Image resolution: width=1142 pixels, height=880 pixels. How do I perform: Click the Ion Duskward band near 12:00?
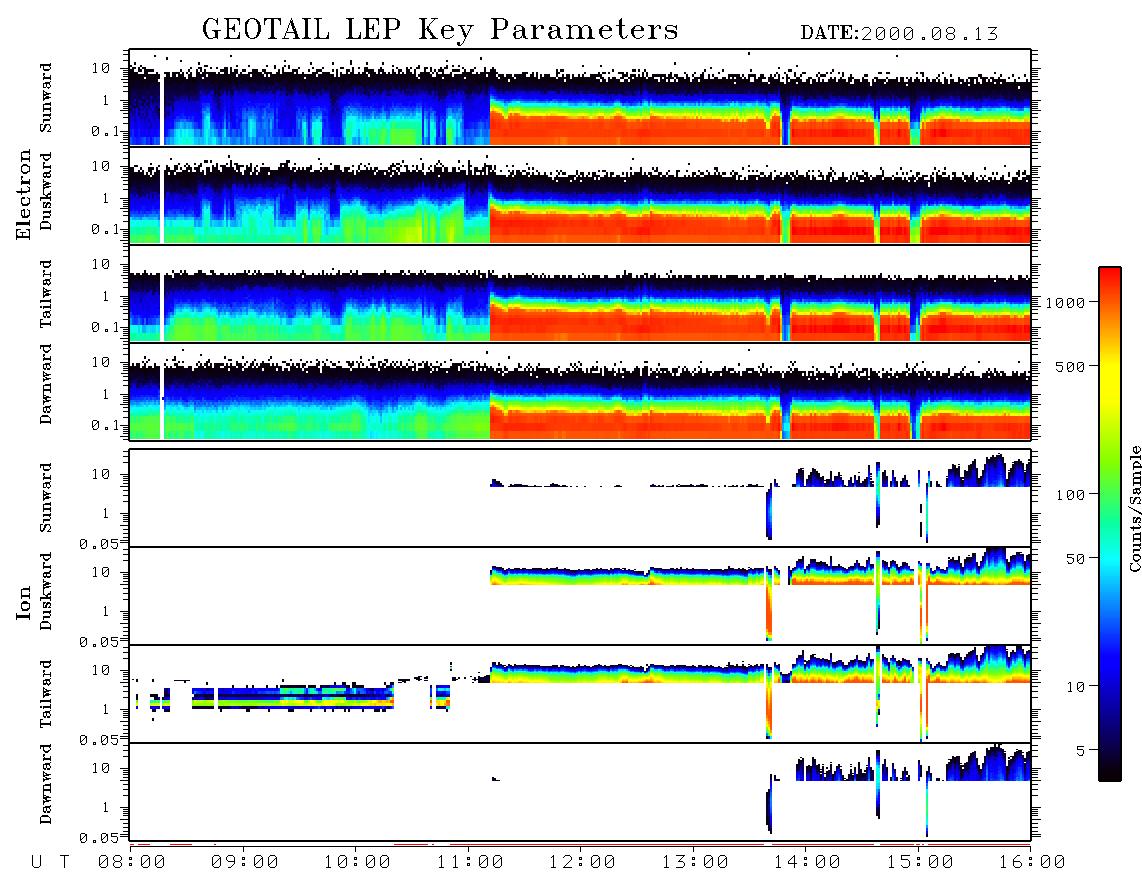pos(582,576)
